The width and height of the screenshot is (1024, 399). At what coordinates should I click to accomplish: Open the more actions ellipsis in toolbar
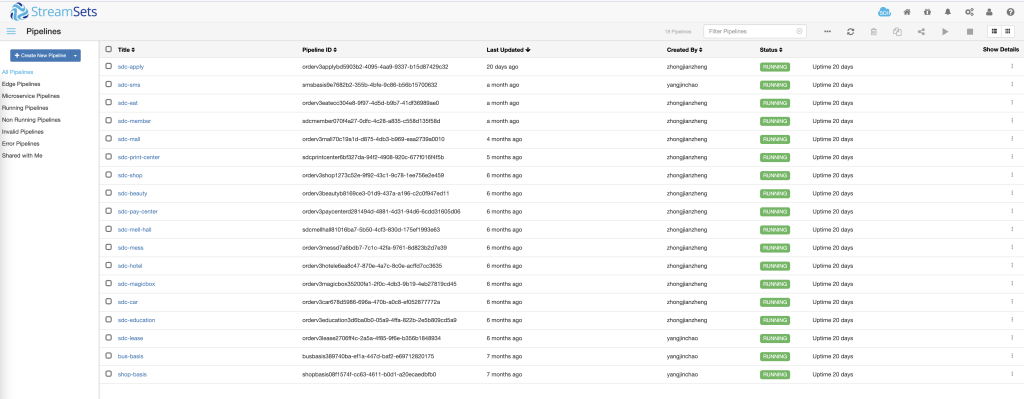(x=827, y=31)
